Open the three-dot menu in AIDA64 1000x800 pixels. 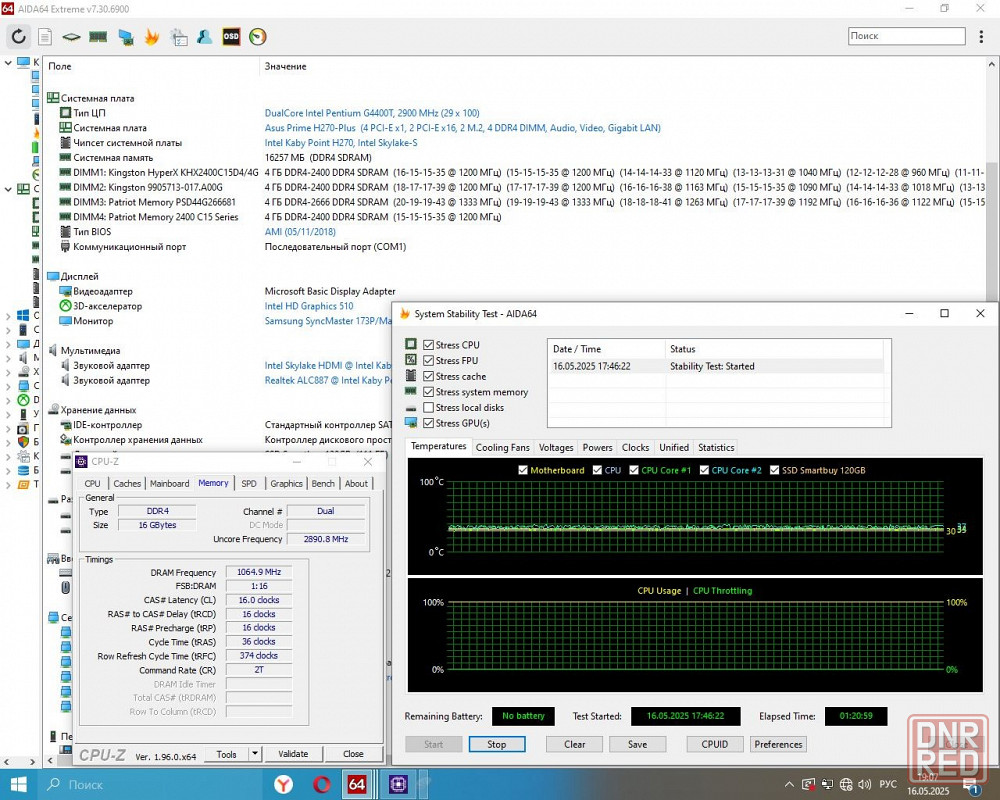click(x=981, y=36)
